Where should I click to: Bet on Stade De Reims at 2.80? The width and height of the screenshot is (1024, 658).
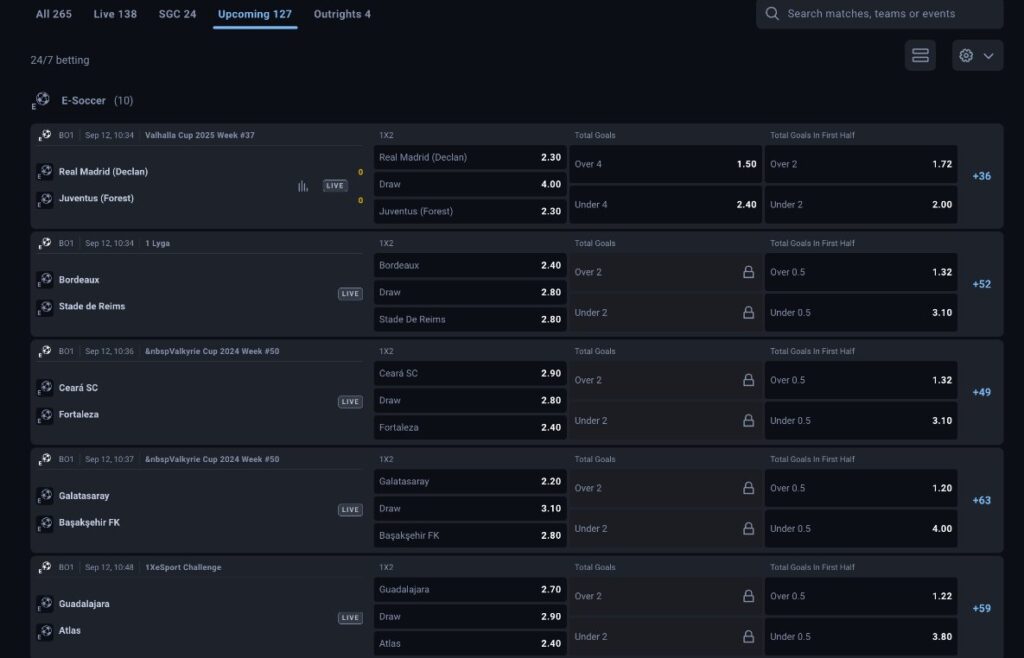pyautogui.click(x=470, y=319)
